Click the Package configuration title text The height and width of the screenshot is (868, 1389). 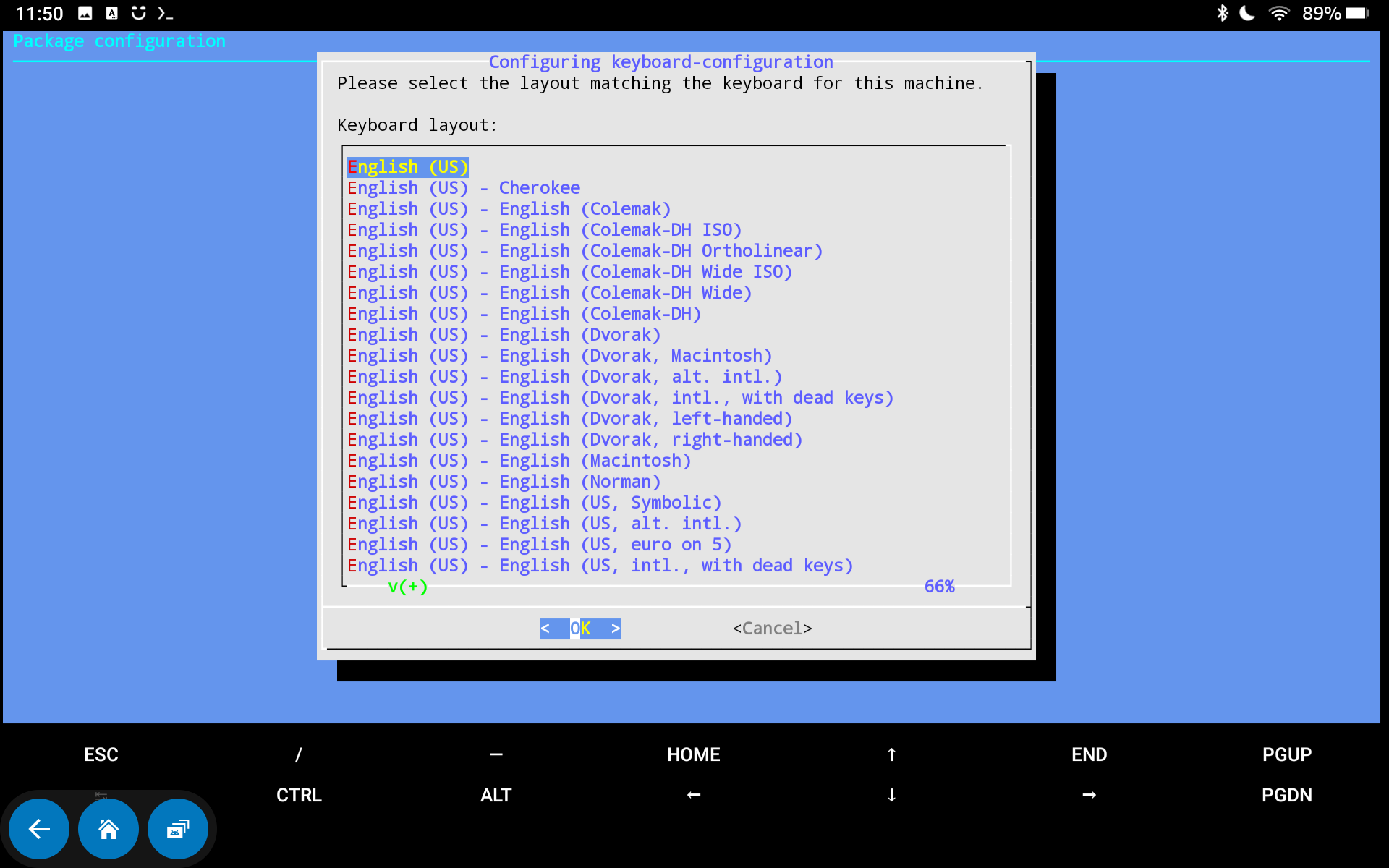tap(119, 41)
